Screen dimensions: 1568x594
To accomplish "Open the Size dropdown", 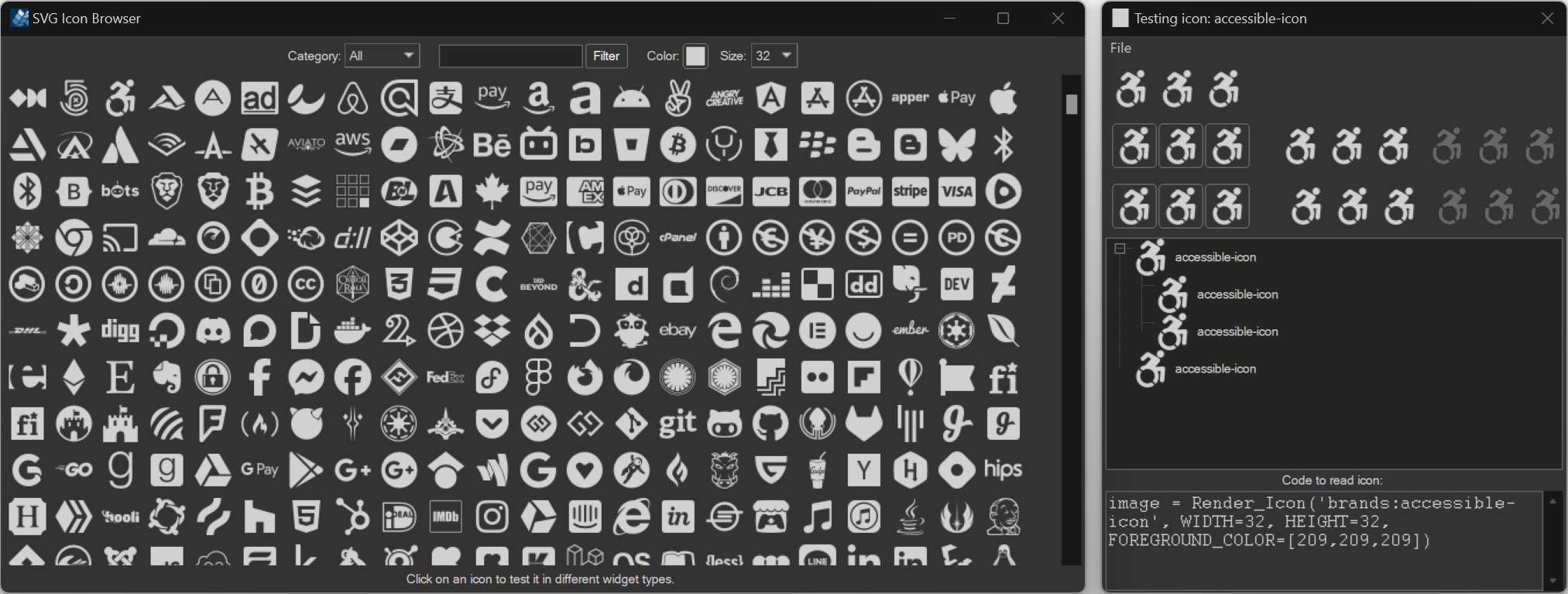I will point(774,56).
